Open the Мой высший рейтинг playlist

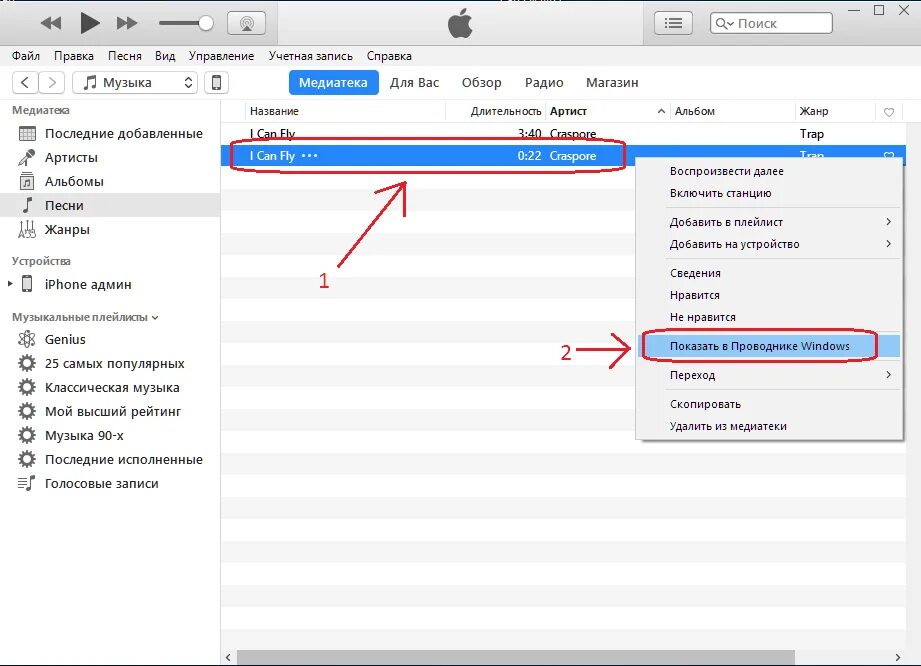click(110, 412)
